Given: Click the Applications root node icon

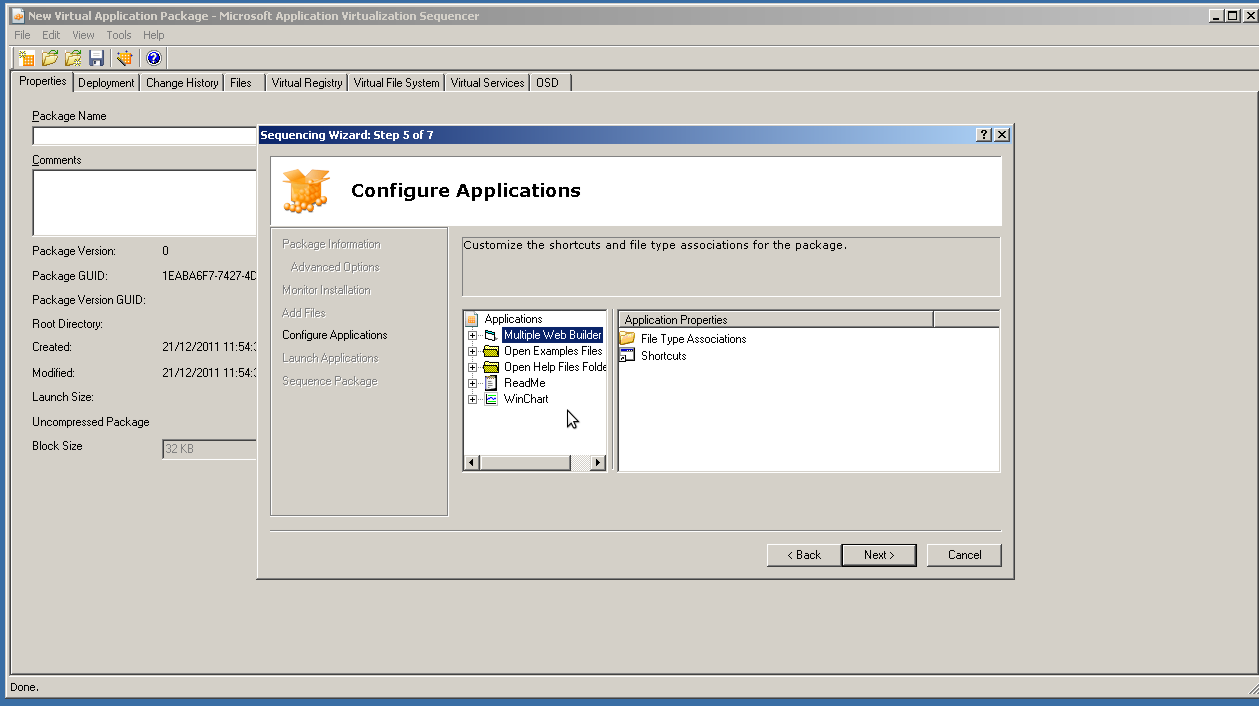Looking at the screenshot, I should click(x=472, y=319).
